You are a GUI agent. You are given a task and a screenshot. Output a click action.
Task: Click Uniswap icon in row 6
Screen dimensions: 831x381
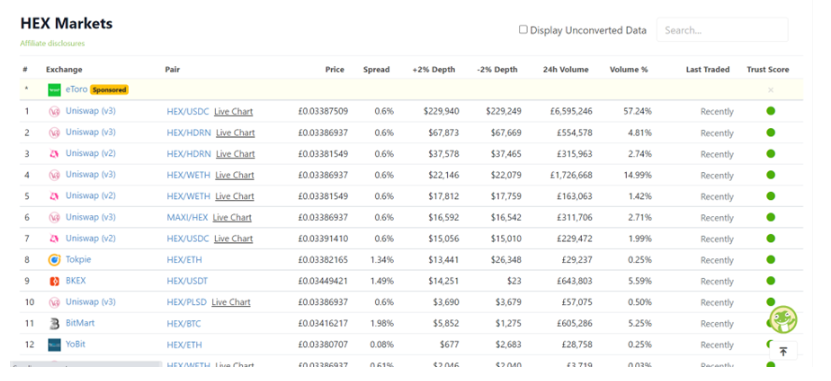pyautogui.click(x=54, y=217)
